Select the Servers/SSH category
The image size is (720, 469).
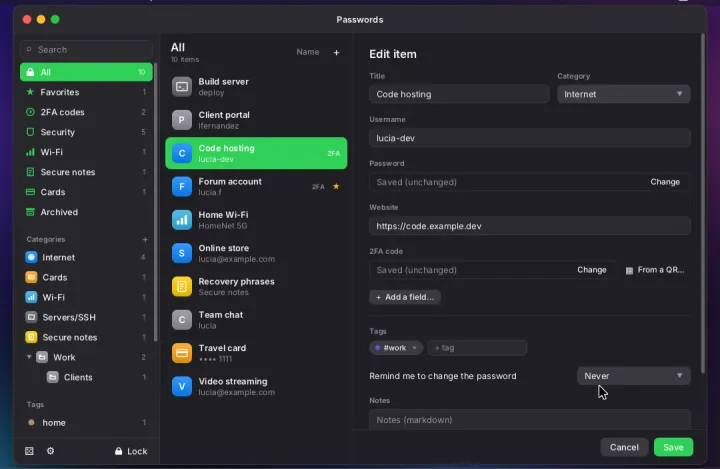(86, 317)
